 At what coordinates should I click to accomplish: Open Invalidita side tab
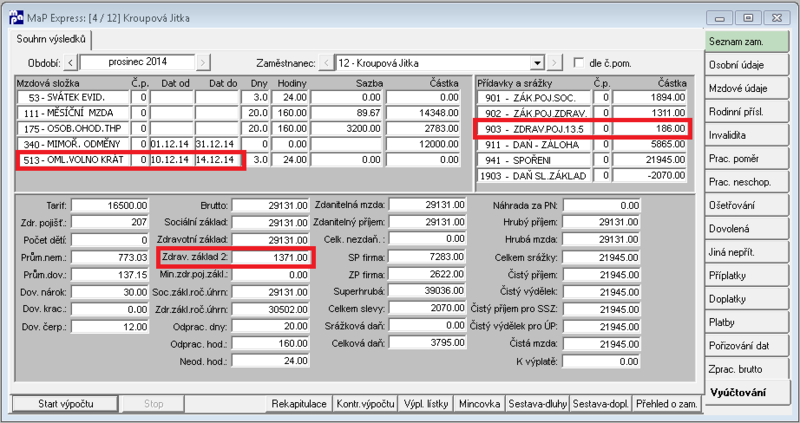[x=746, y=135]
